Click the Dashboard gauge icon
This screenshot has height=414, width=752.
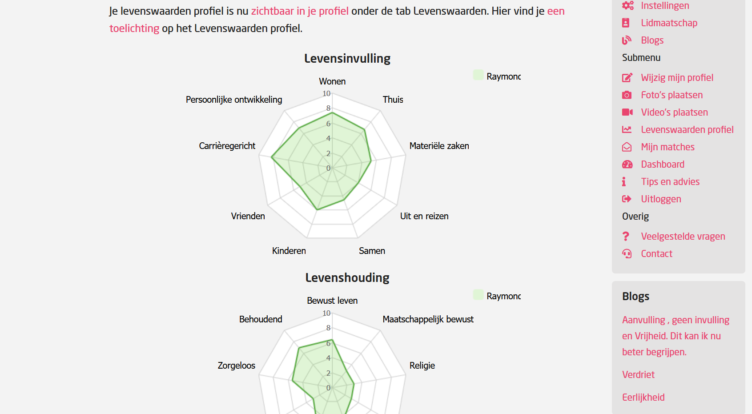point(627,164)
